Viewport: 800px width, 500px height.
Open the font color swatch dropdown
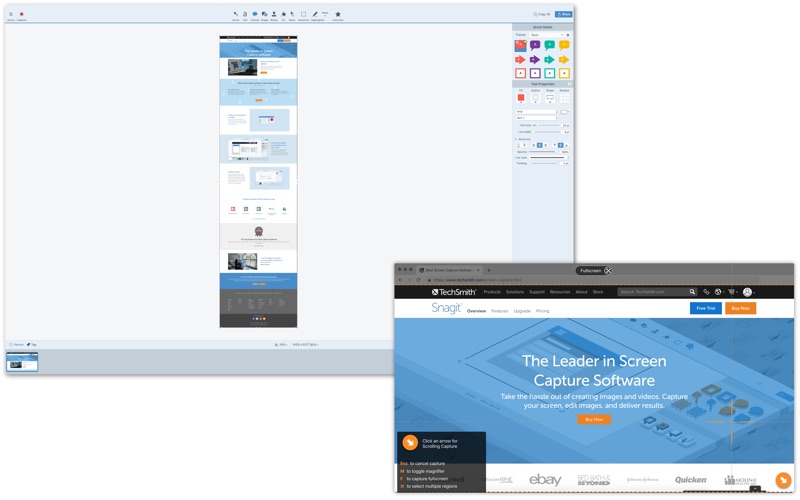point(564,112)
